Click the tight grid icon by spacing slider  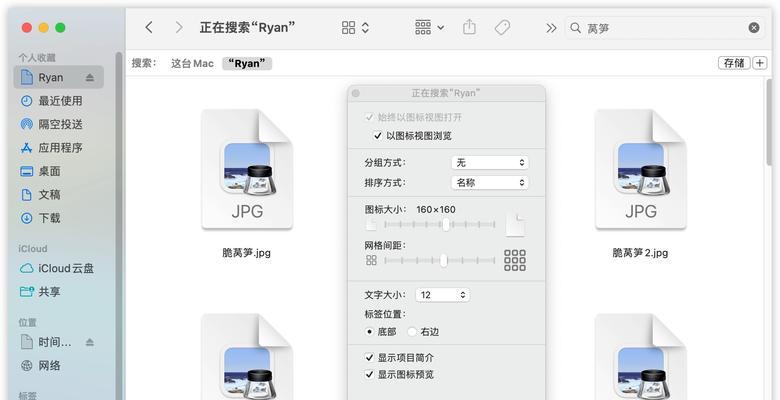[371, 260]
